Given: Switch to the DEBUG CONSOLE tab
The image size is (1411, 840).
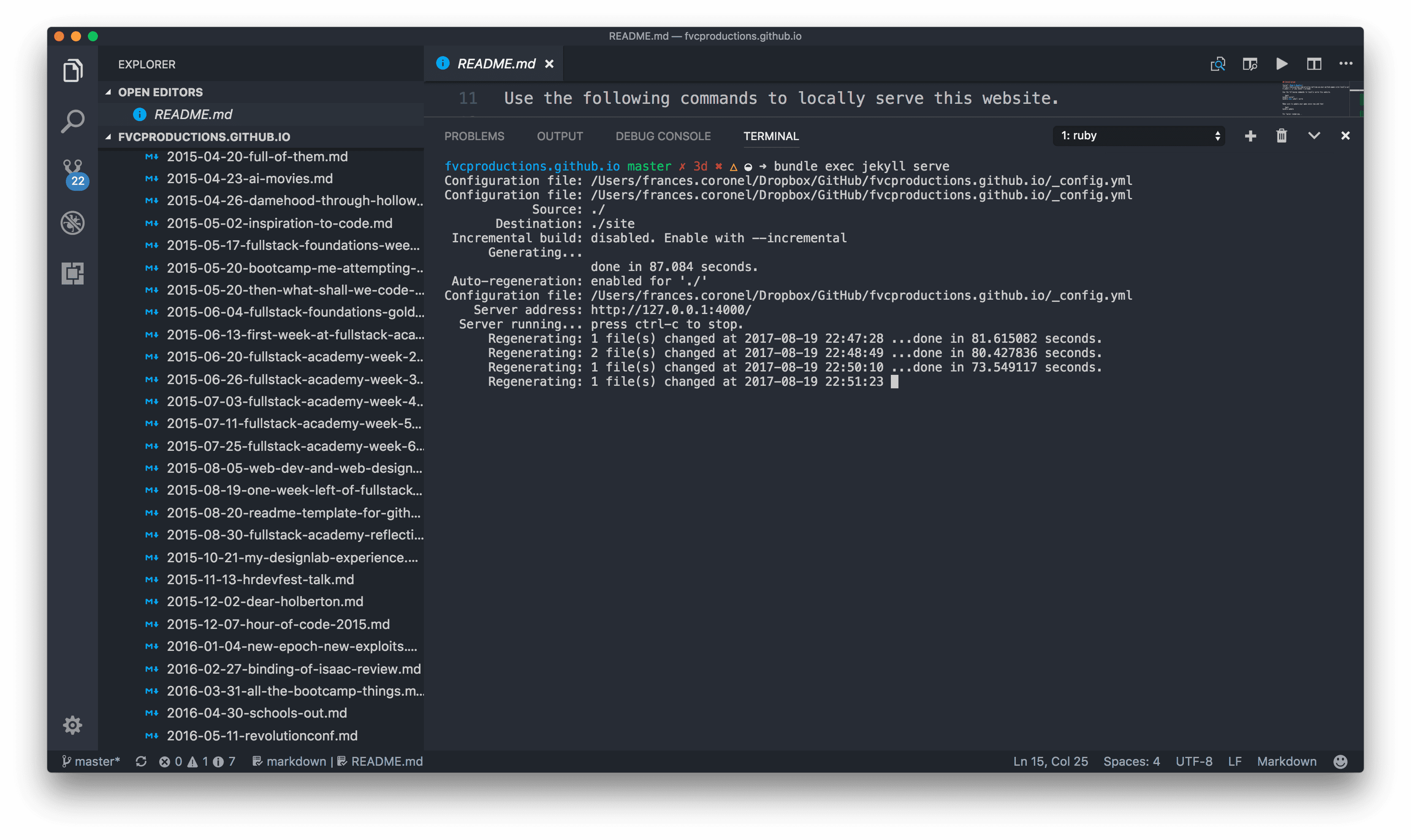Looking at the screenshot, I should click(x=663, y=136).
